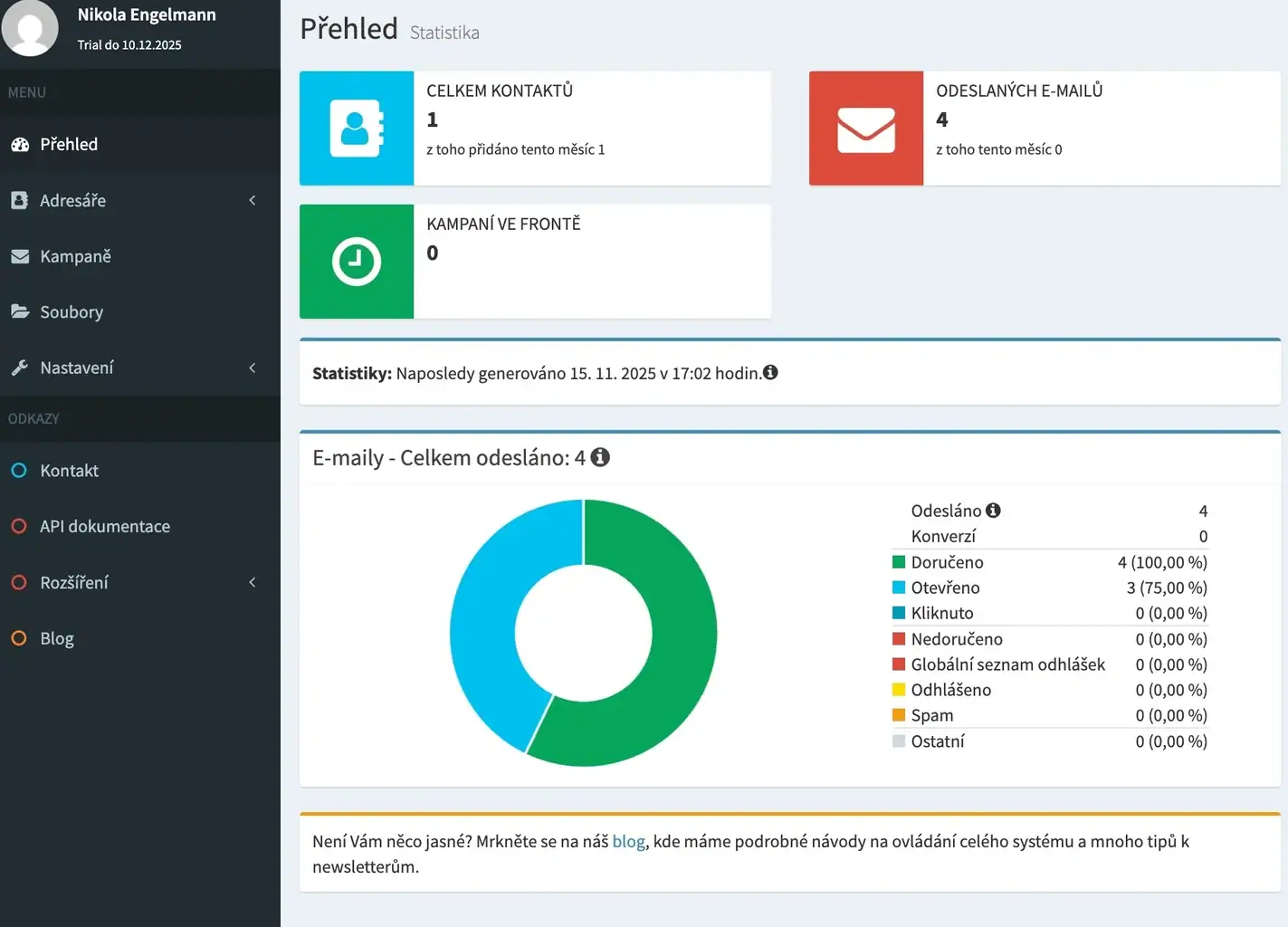
Task: Click the green Doručeno legend swatch
Action: [899, 562]
